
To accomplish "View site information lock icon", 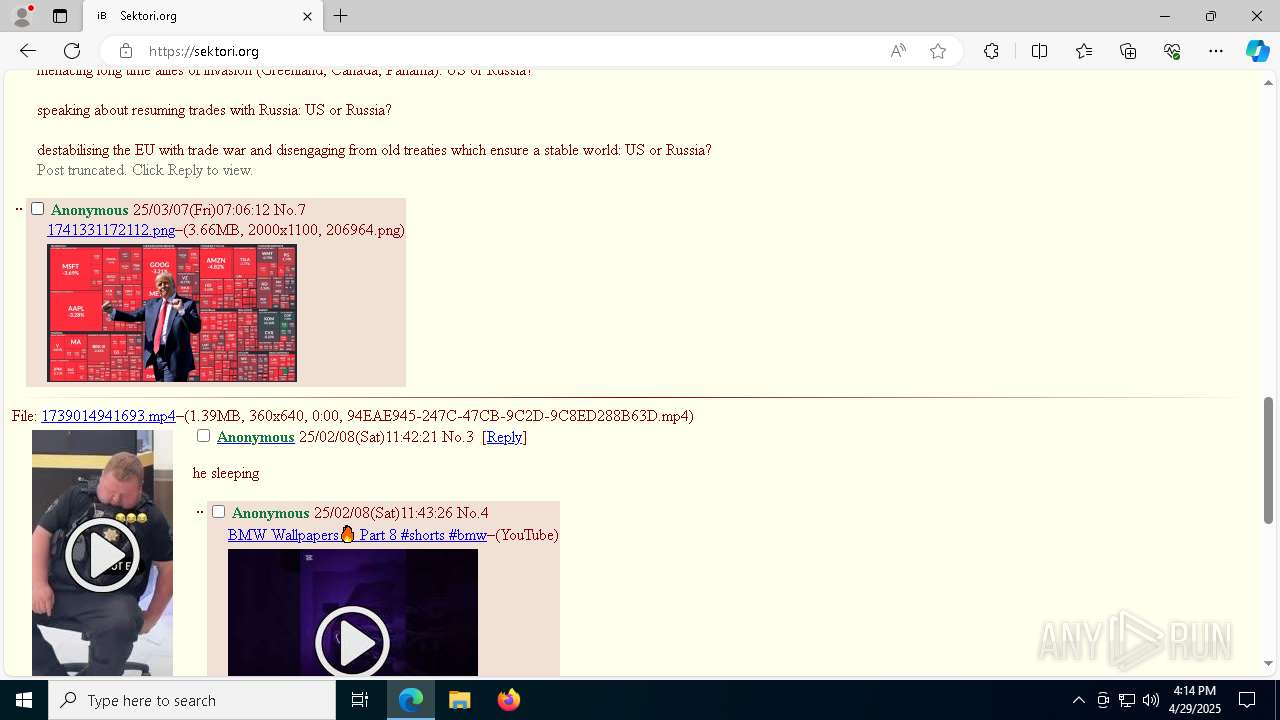I will coord(125,51).
